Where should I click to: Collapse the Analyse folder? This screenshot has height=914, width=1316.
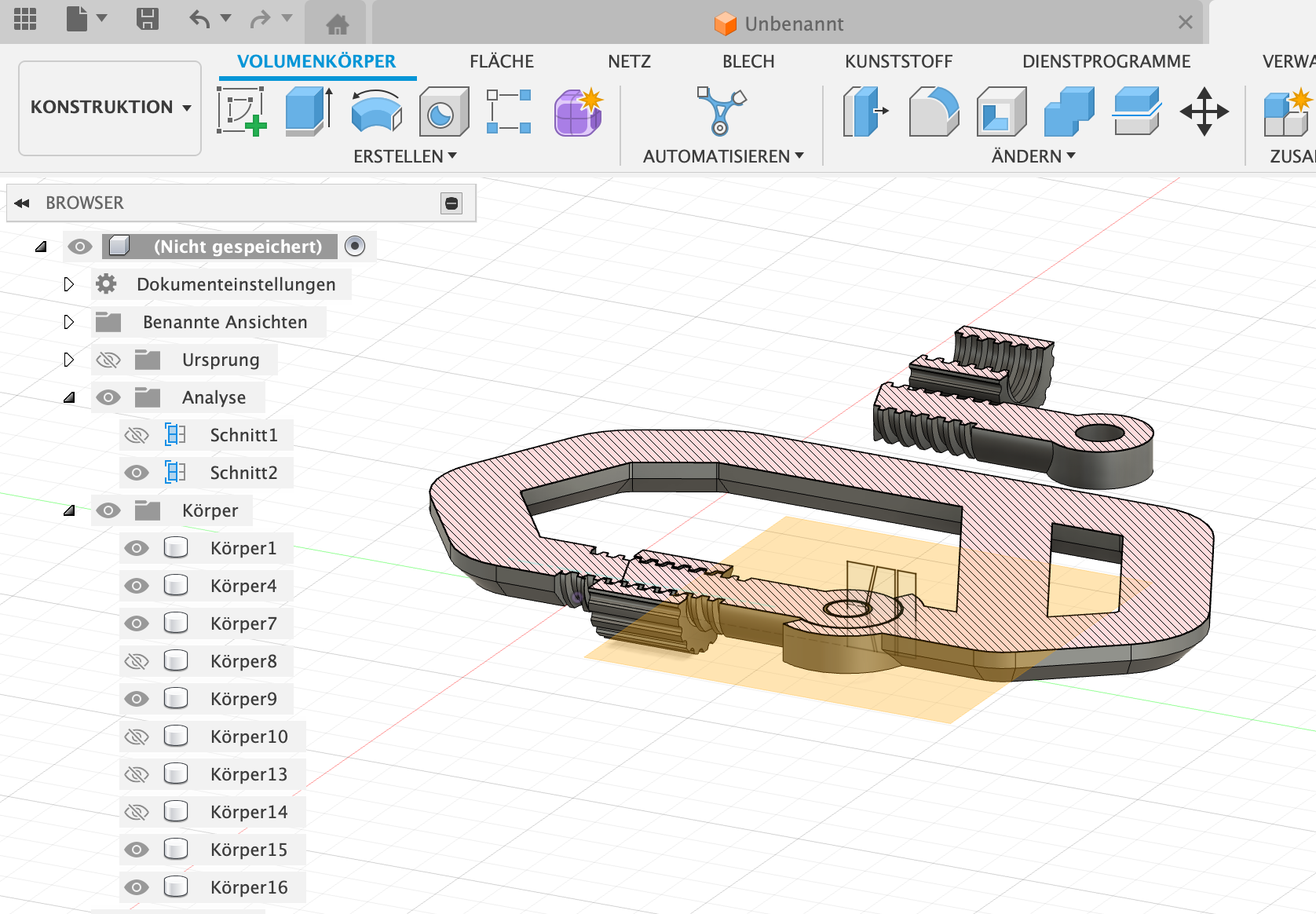(69, 397)
